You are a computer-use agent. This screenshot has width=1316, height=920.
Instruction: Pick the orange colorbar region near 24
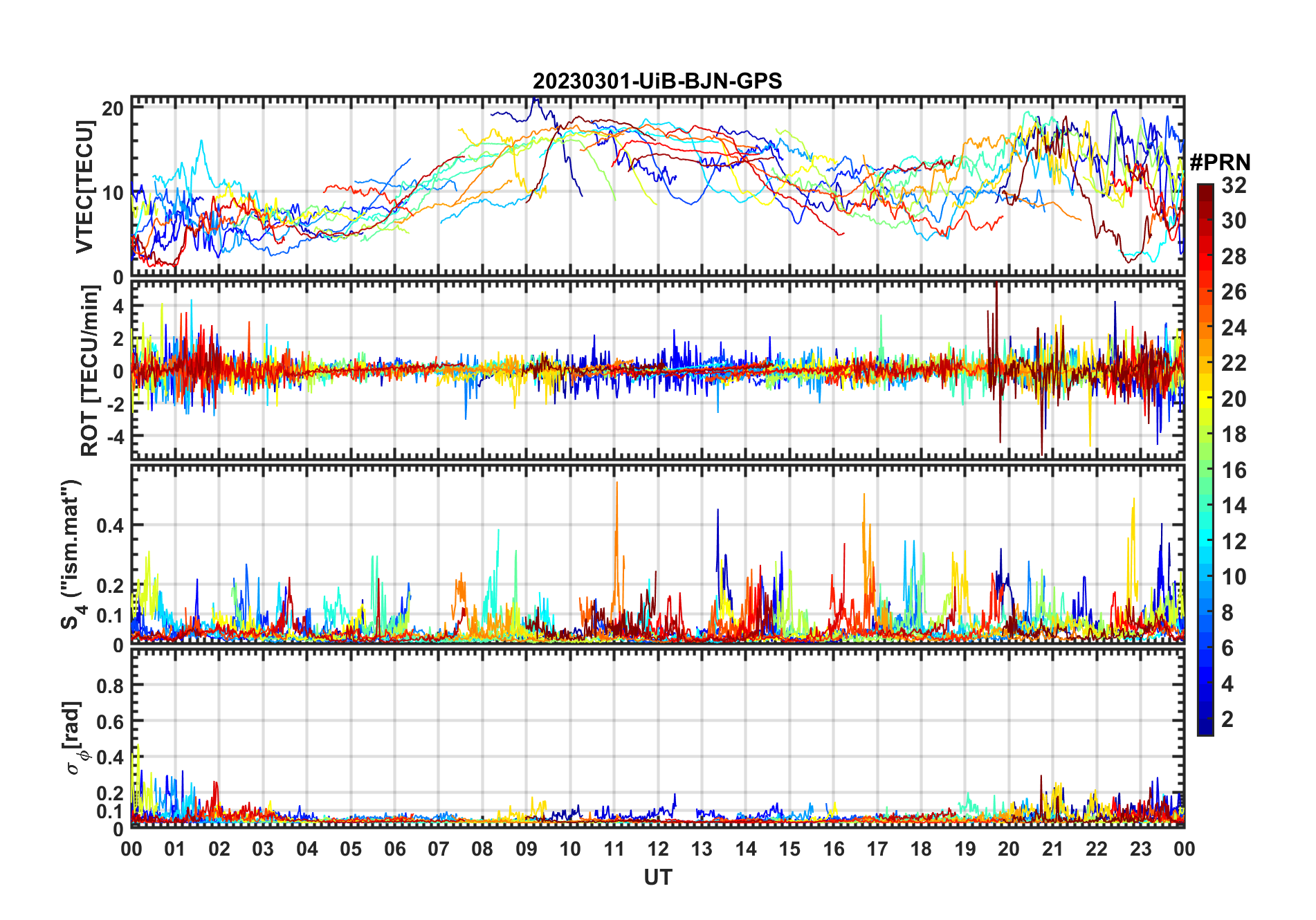1205,328
